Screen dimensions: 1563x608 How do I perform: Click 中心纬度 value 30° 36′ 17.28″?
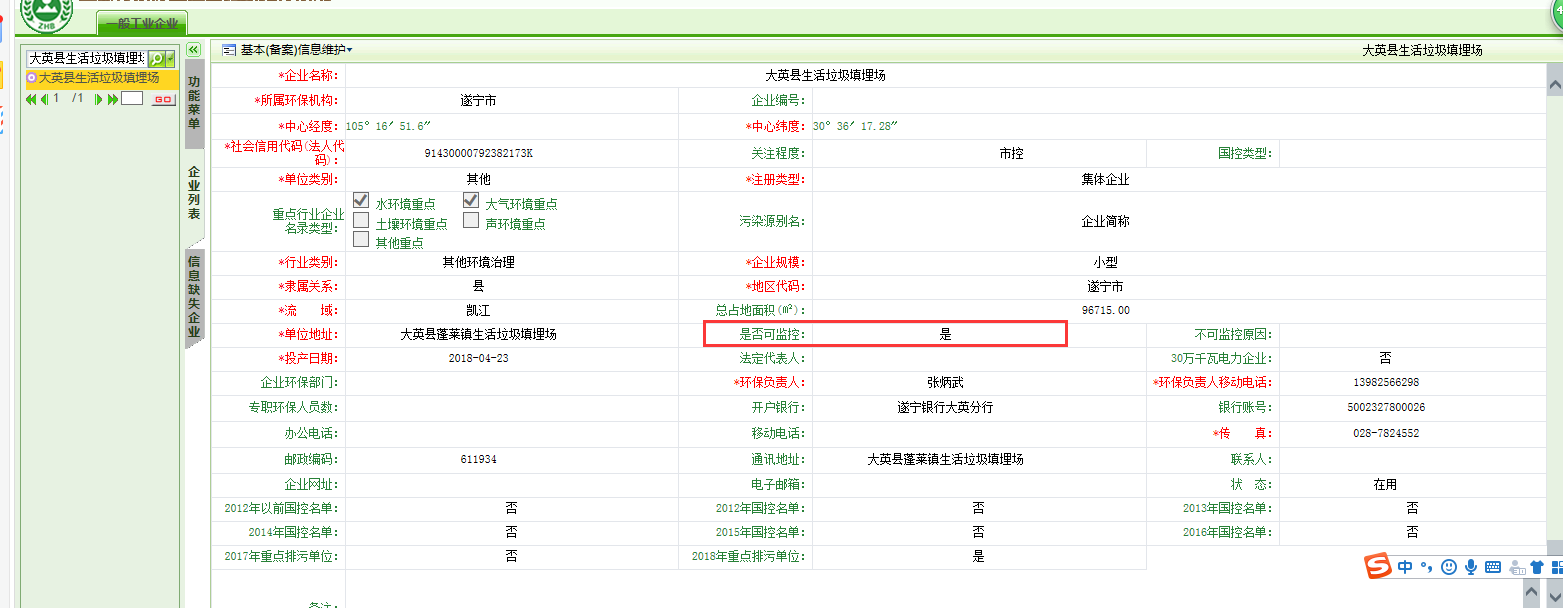[855, 126]
